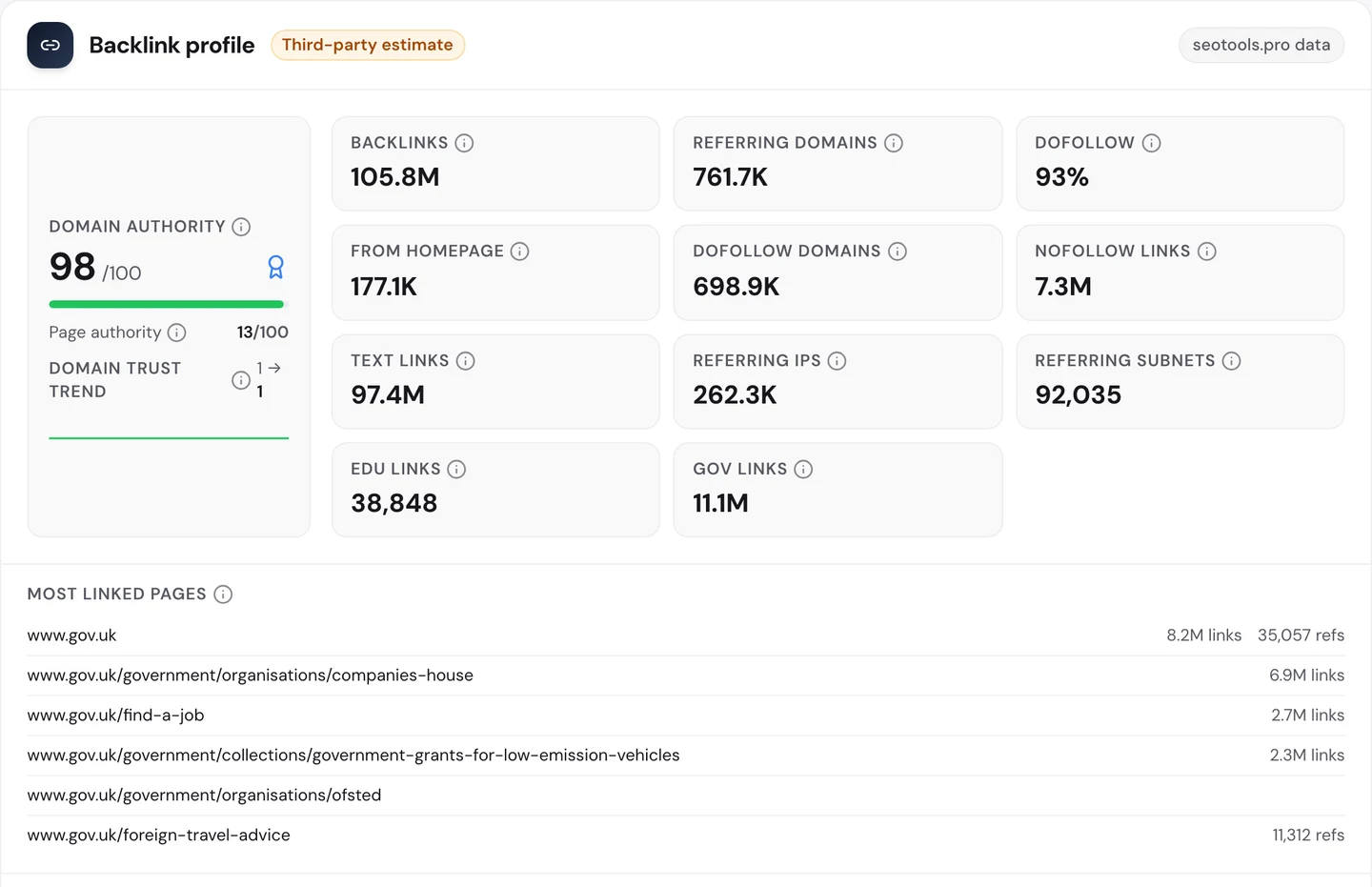Click Text Links info icon
Screen dimensions: 1372x887
click(465, 361)
